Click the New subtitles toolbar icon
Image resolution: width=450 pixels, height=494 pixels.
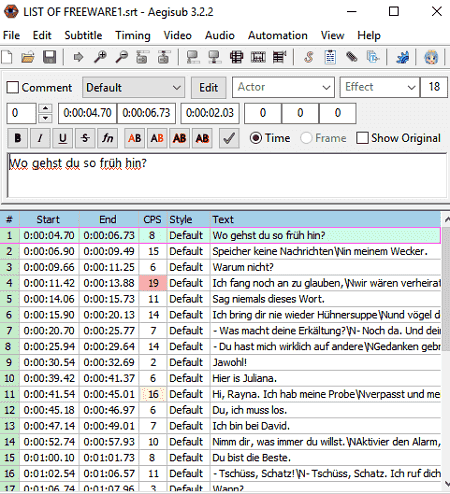(x=7, y=57)
